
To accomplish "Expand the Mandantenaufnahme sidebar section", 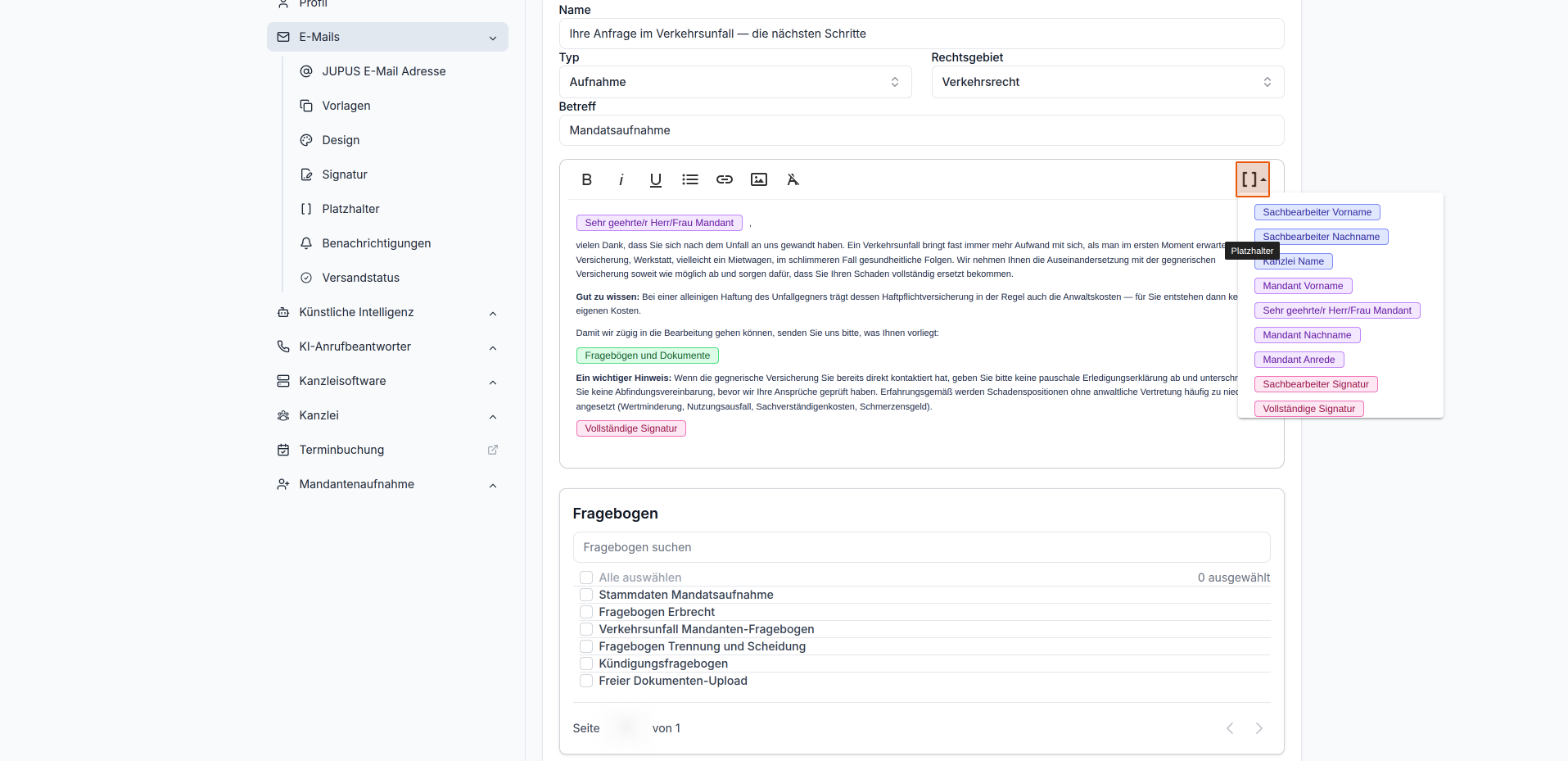I will 387,484.
